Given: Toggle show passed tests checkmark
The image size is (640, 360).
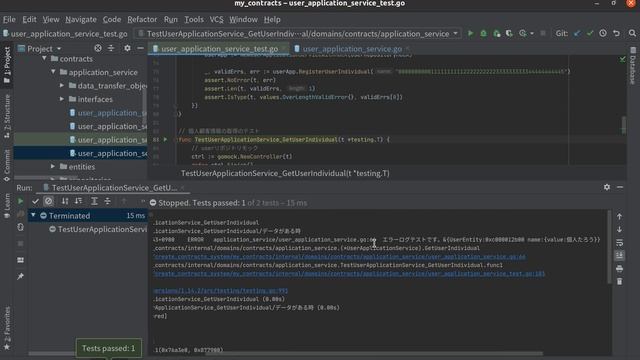Looking at the screenshot, I should (36, 201).
